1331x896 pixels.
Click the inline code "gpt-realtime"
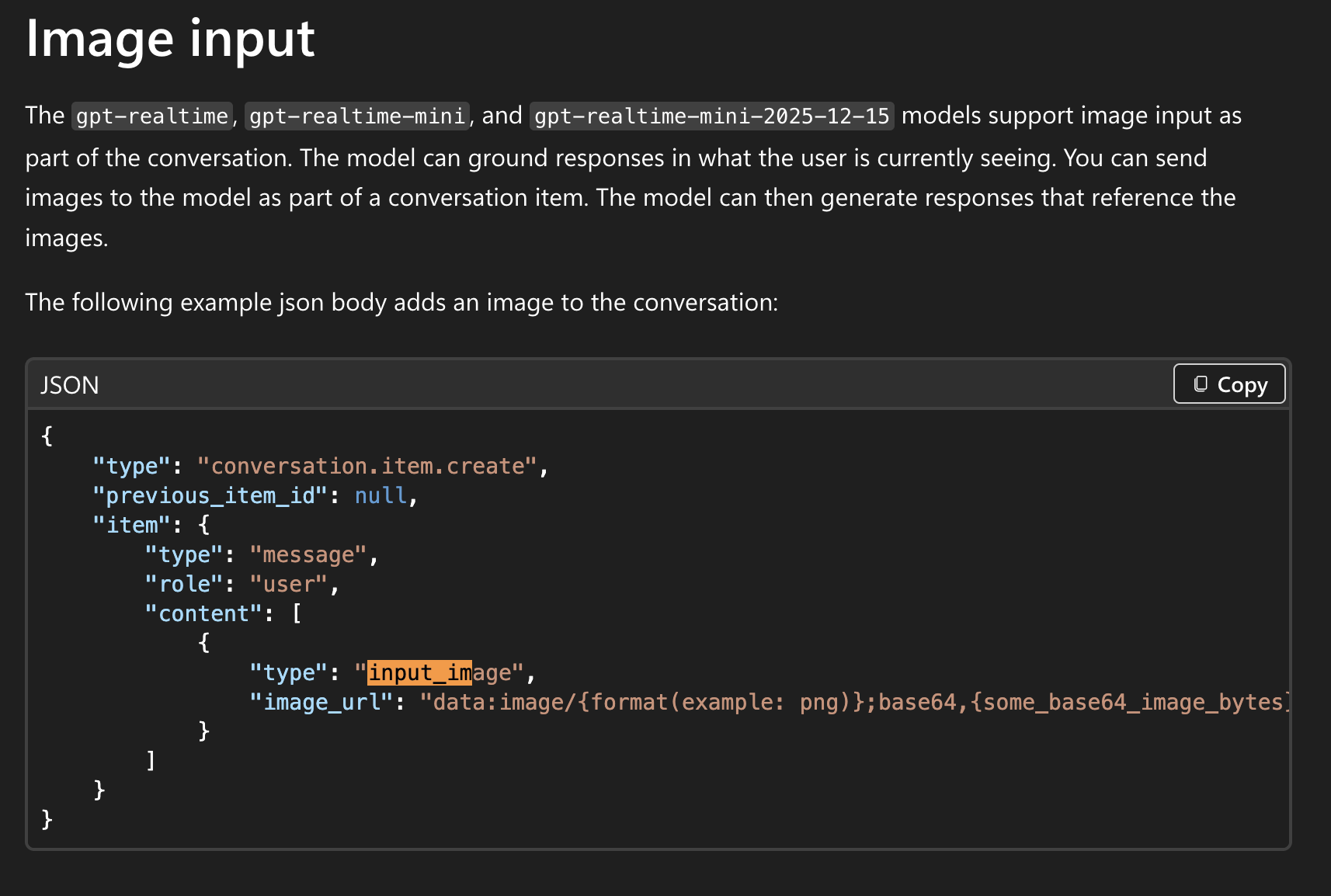point(152,116)
